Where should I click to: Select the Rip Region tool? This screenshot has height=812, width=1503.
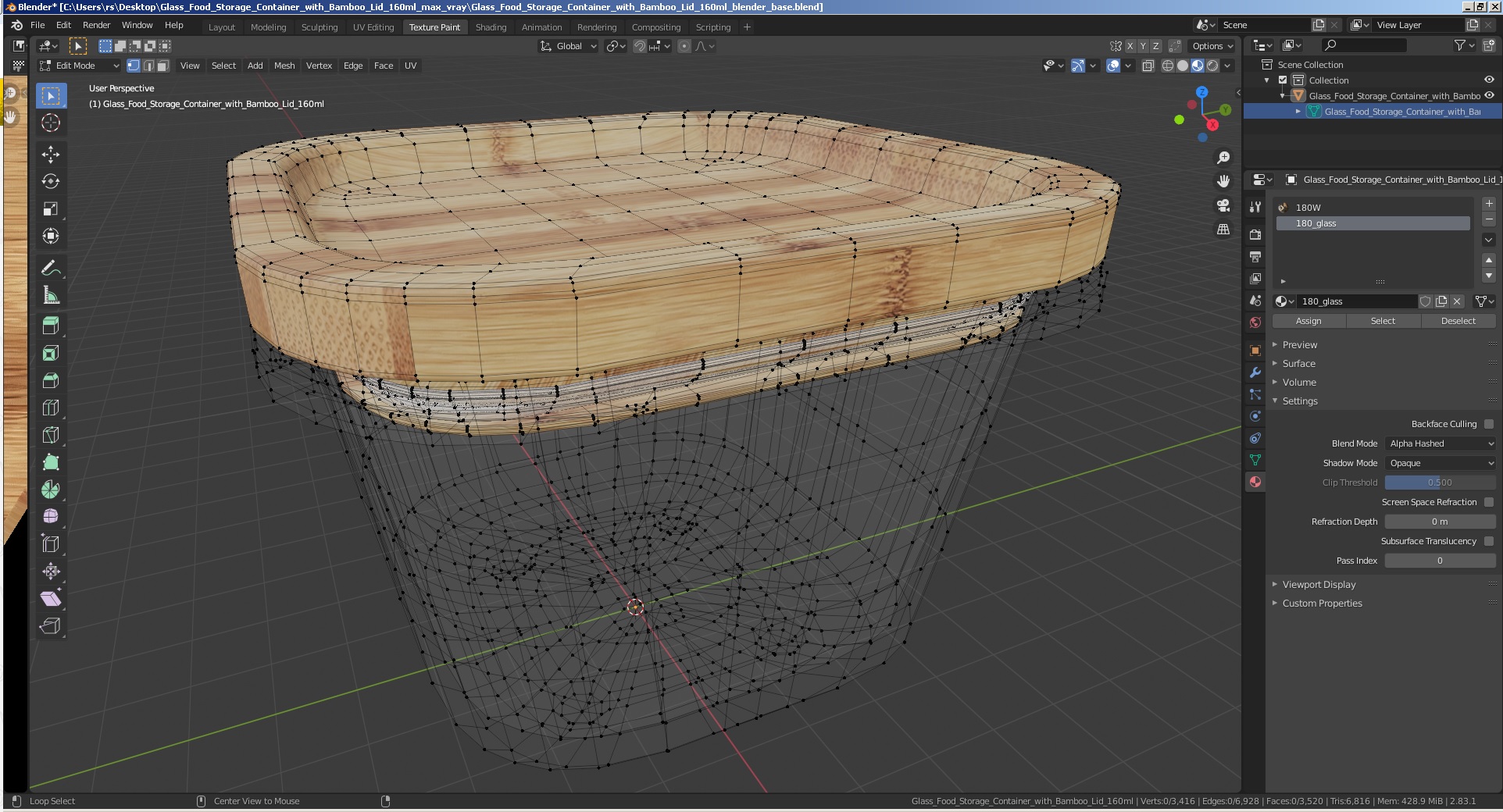tap(51, 625)
